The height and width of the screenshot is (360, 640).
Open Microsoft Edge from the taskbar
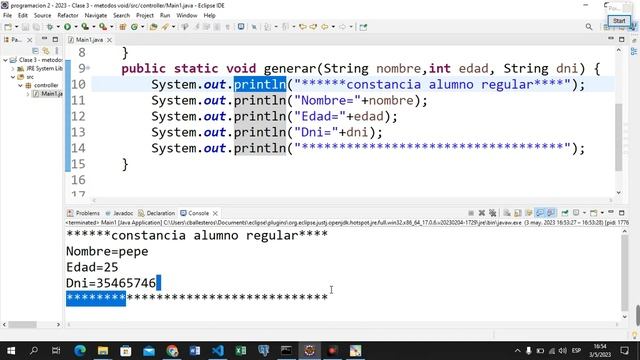pos(80,351)
